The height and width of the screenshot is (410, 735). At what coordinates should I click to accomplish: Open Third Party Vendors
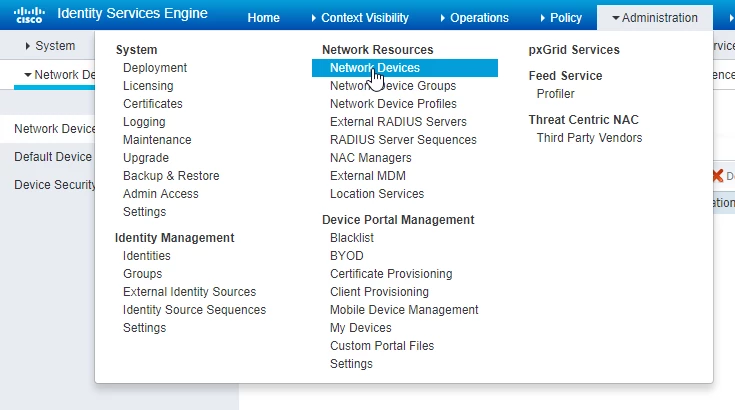pos(589,138)
